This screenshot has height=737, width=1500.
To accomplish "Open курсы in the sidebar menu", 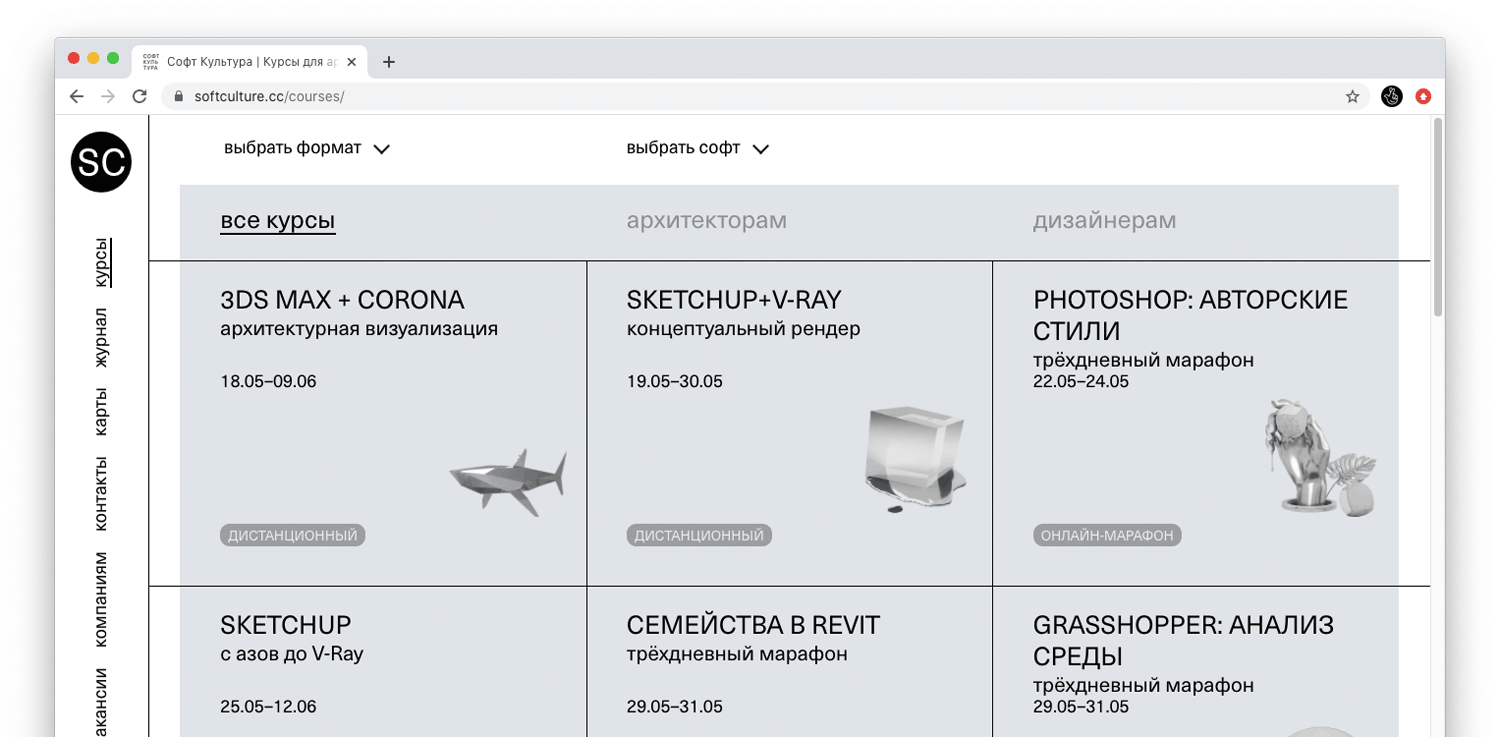I will (102, 262).
